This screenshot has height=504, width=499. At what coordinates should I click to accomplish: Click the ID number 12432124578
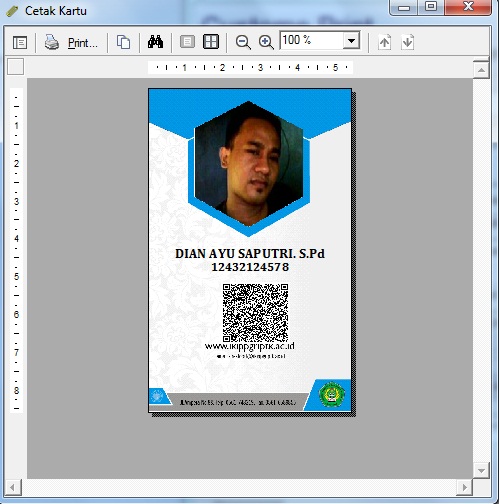click(x=250, y=267)
